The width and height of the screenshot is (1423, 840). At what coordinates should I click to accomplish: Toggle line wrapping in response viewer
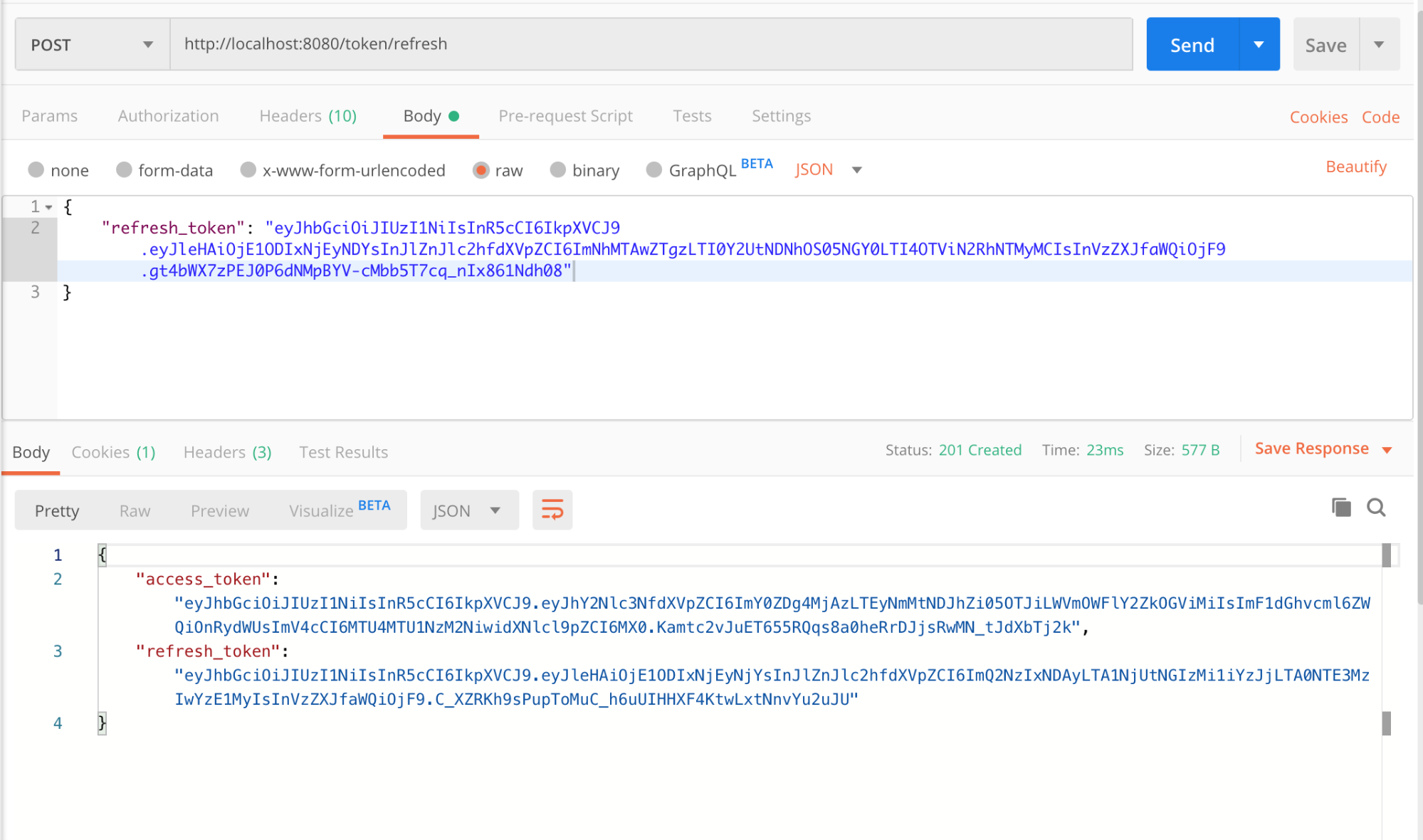[552, 510]
